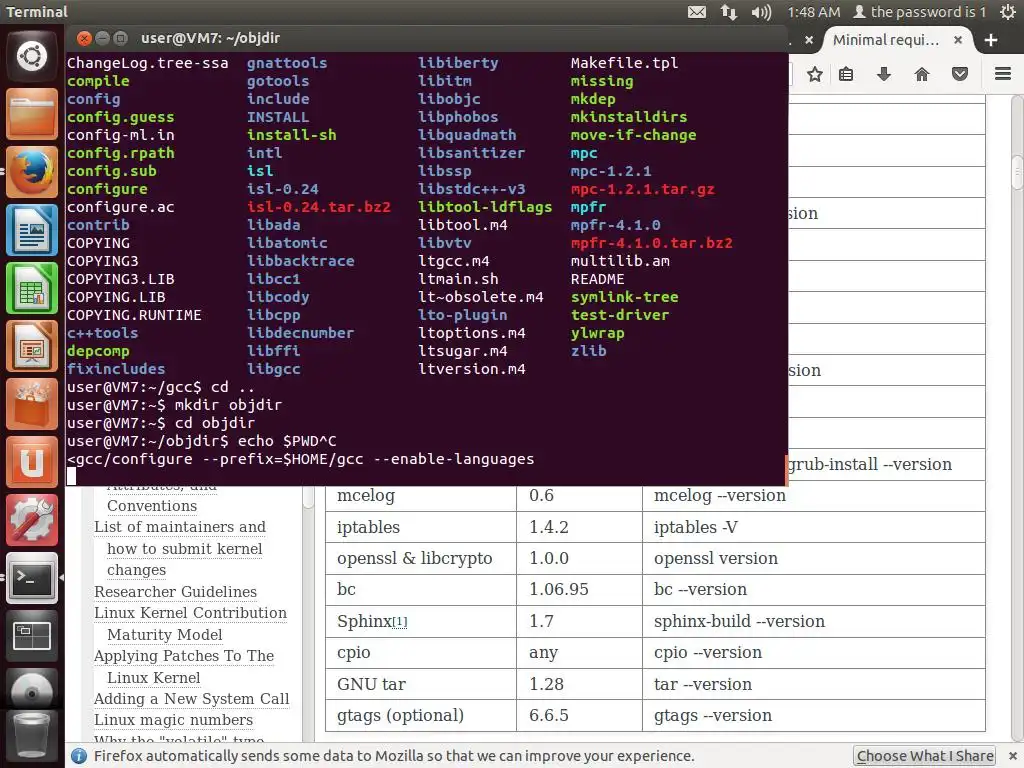This screenshot has height=768, width=1024.
Task: Open the Workspace Switcher icon
Action: (x=31, y=636)
